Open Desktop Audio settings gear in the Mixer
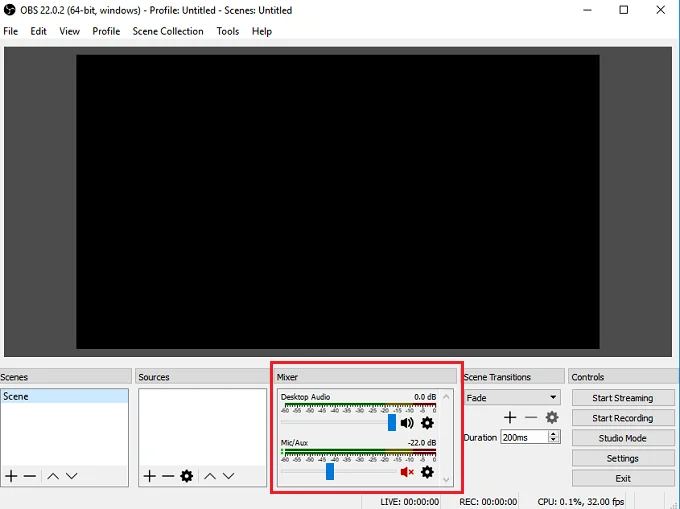The image size is (680, 509). [x=427, y=423]
